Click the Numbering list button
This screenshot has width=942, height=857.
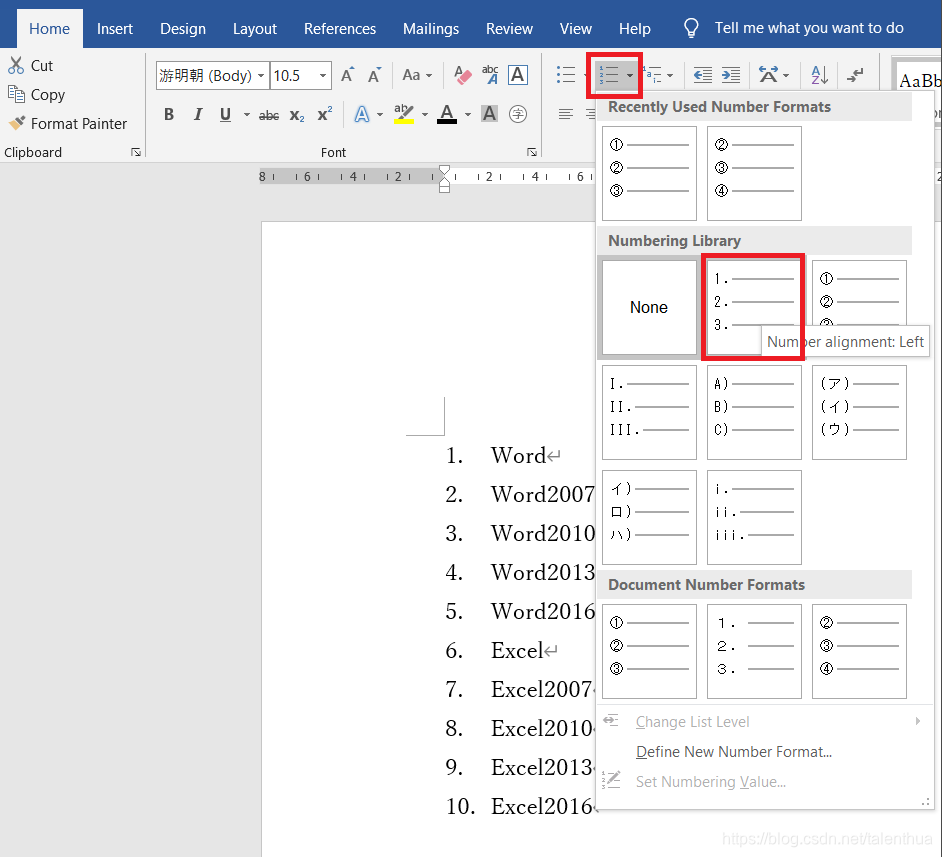coord(609,75)
